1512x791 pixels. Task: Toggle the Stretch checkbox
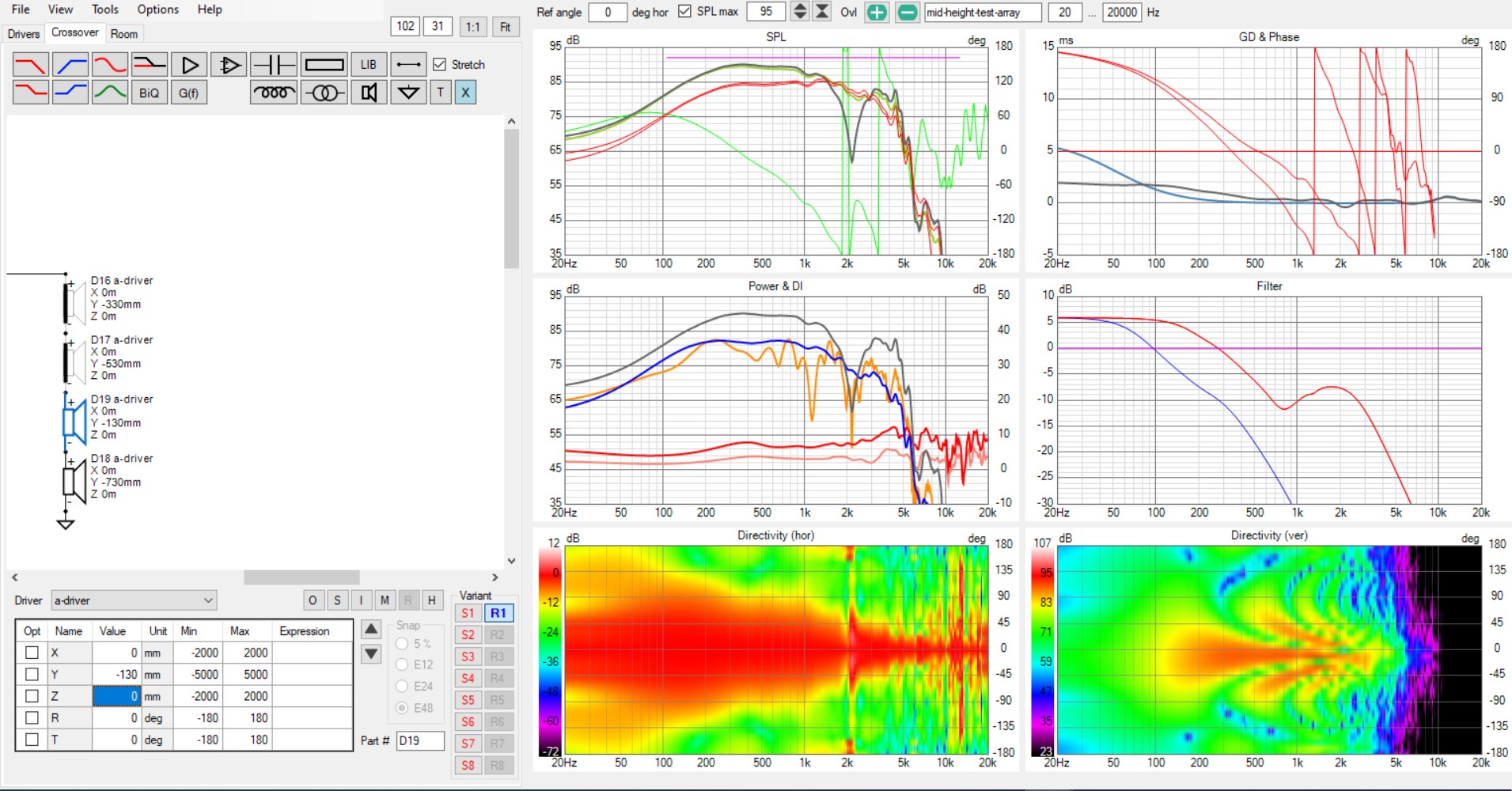click(439, 65)
